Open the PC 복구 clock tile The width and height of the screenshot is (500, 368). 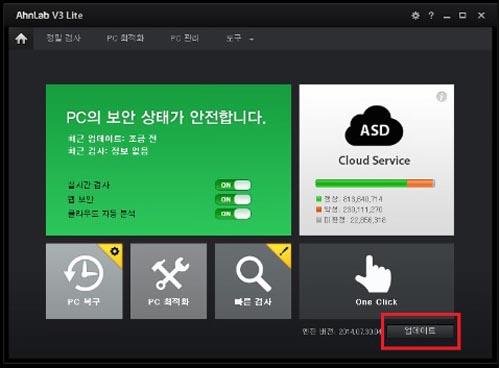(84, 281)
